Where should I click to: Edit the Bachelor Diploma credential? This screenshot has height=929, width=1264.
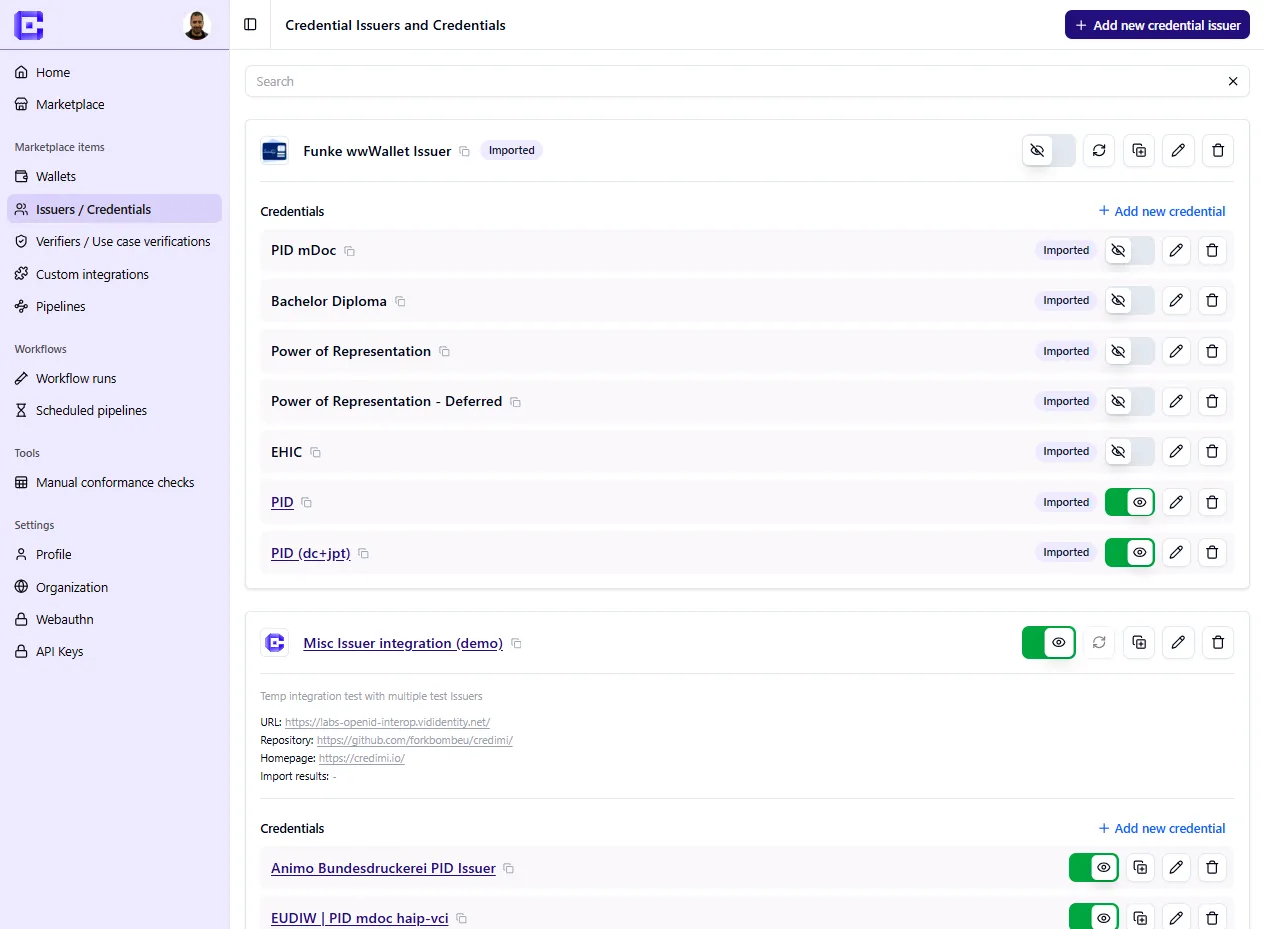pyautogui.click(x=1177, y=300)
